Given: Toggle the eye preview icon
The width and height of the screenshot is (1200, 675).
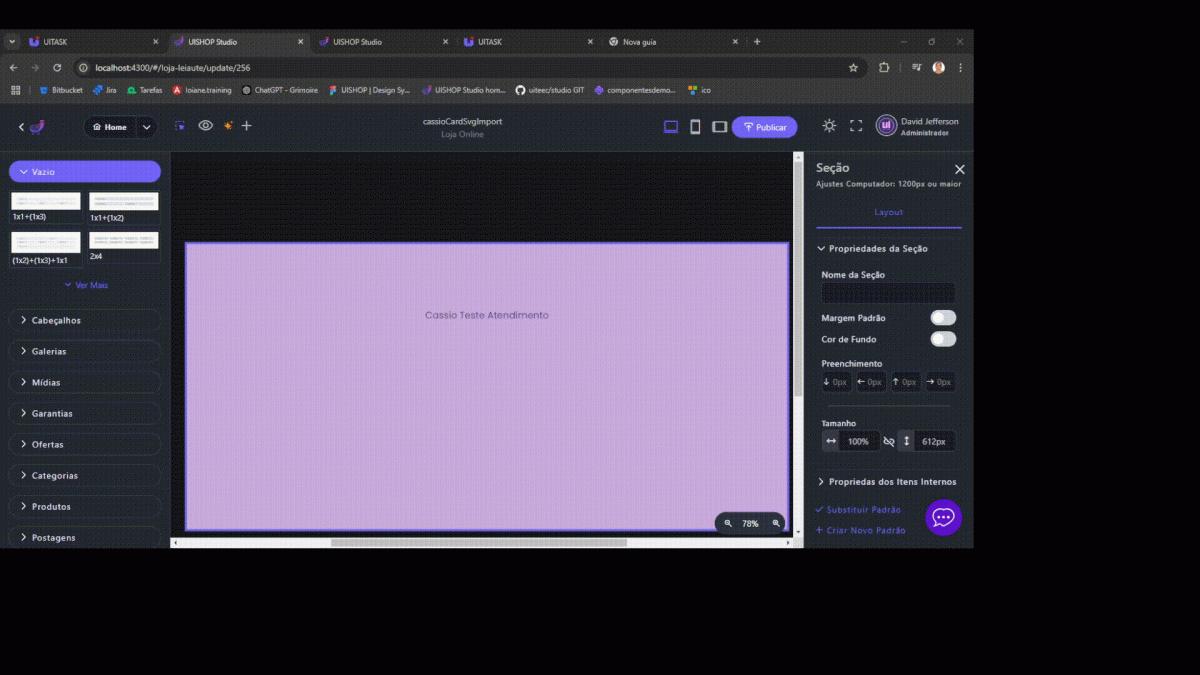Looking at the screenshot, I should (205, 126).
